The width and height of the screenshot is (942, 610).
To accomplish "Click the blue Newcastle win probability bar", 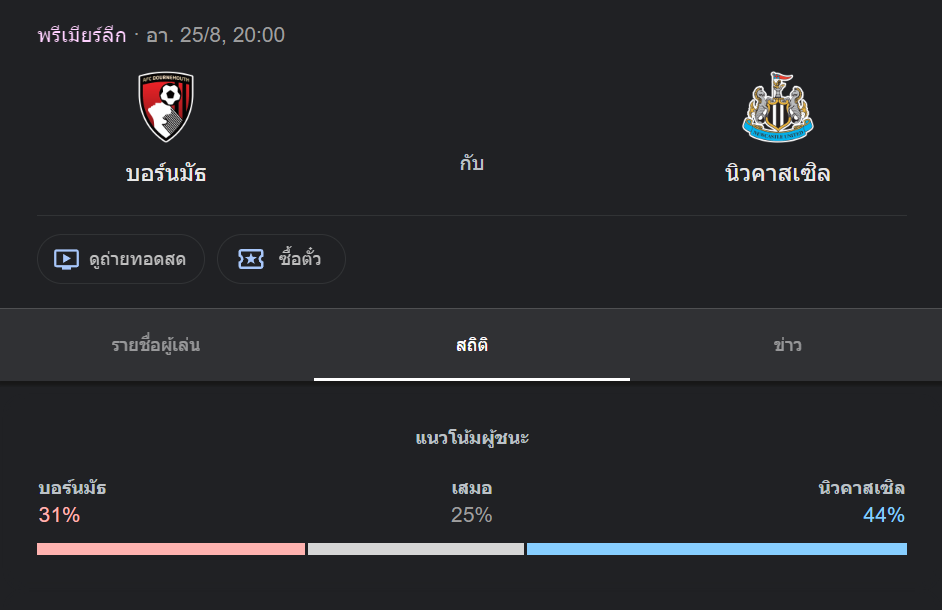I will point(716,549).
